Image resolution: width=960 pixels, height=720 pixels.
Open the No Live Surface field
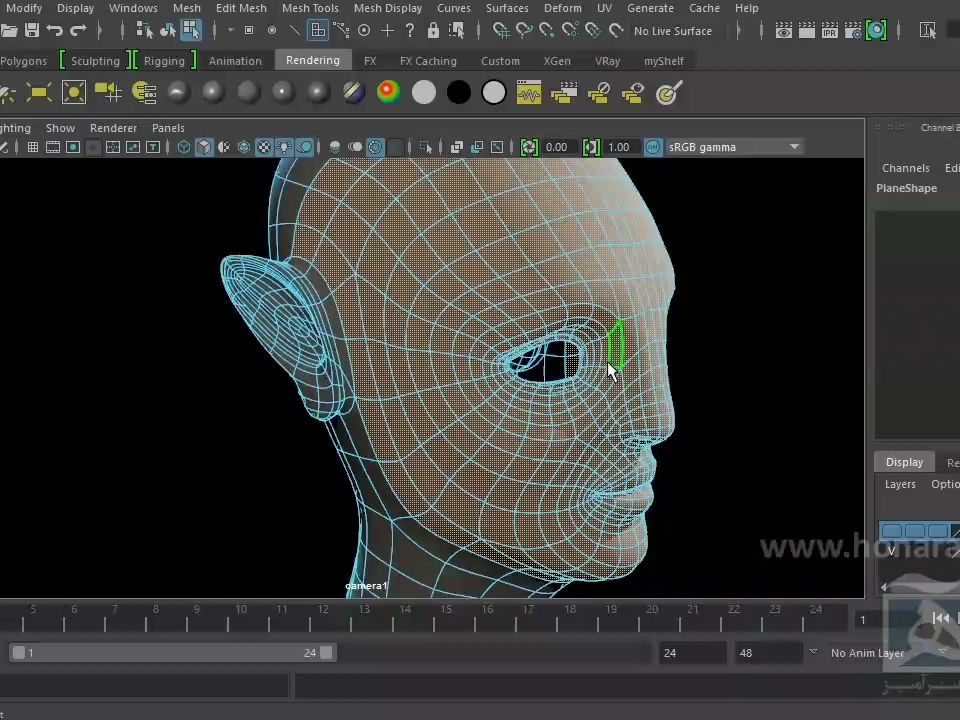tap(672, 31)
